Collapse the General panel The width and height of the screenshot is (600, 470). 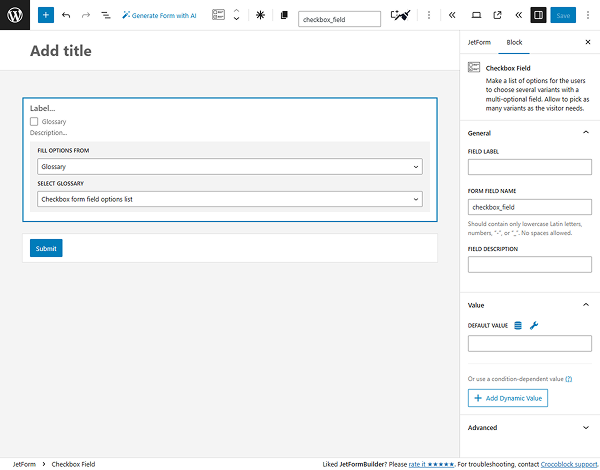click(x=530, y=133)
